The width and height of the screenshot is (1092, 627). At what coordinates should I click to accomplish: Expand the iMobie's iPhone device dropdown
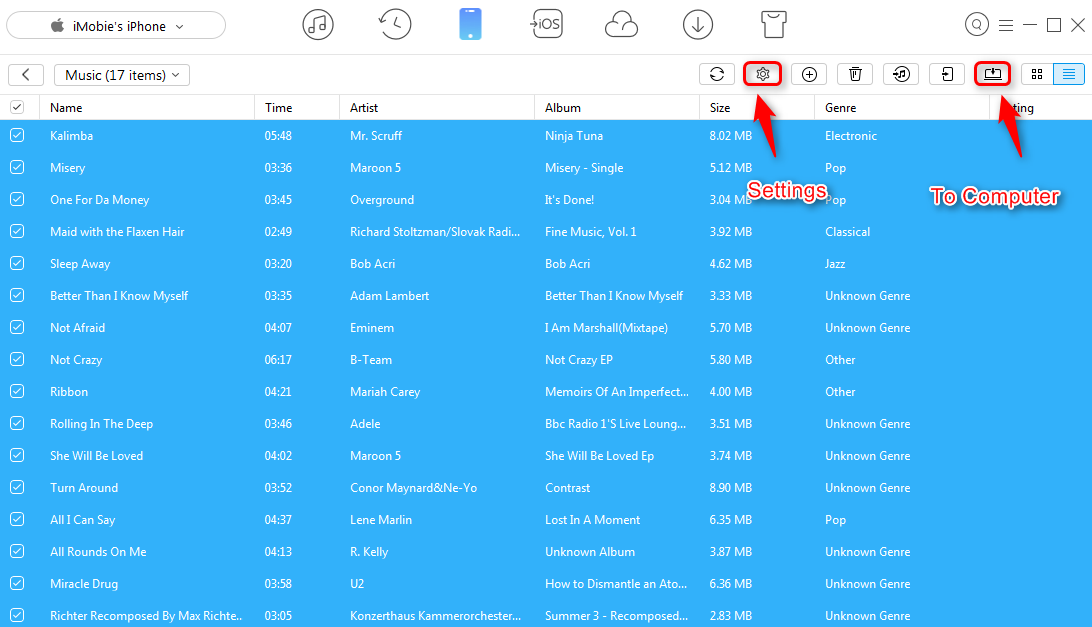116,26
